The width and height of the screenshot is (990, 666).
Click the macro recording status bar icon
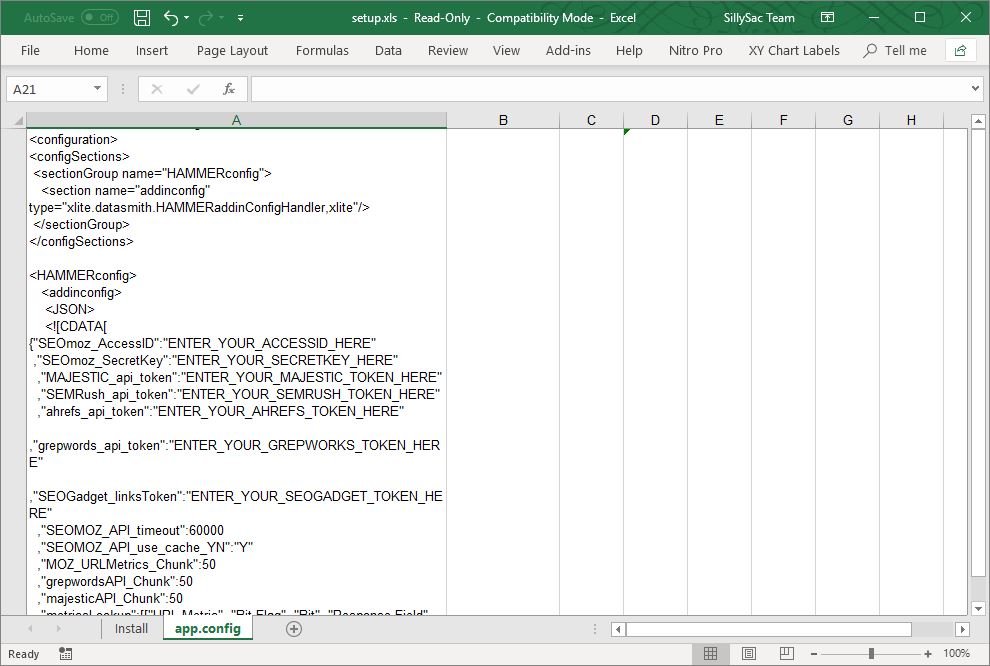(x=66, y=654)
